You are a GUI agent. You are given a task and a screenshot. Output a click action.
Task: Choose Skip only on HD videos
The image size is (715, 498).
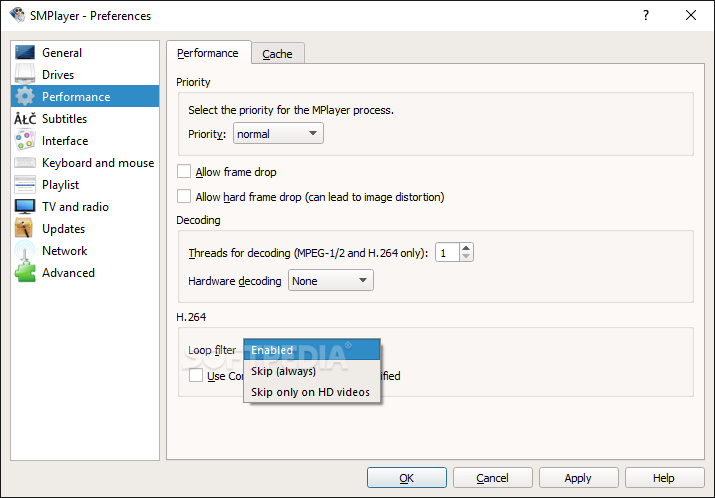(x=312, y=392)
